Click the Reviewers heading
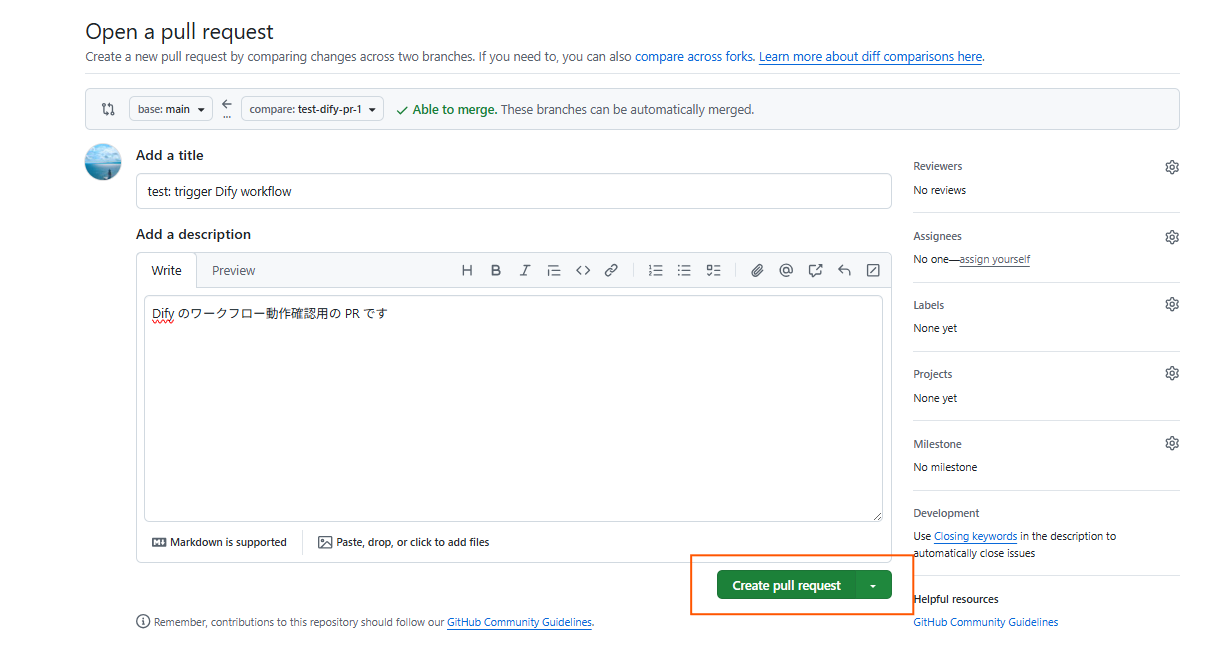 (938, 166)
